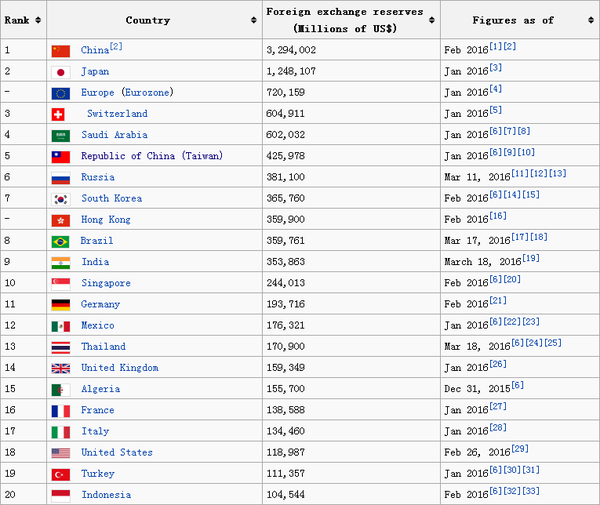Click the France flag icon
Screen dimensions: 600x505
coord(61,411)
